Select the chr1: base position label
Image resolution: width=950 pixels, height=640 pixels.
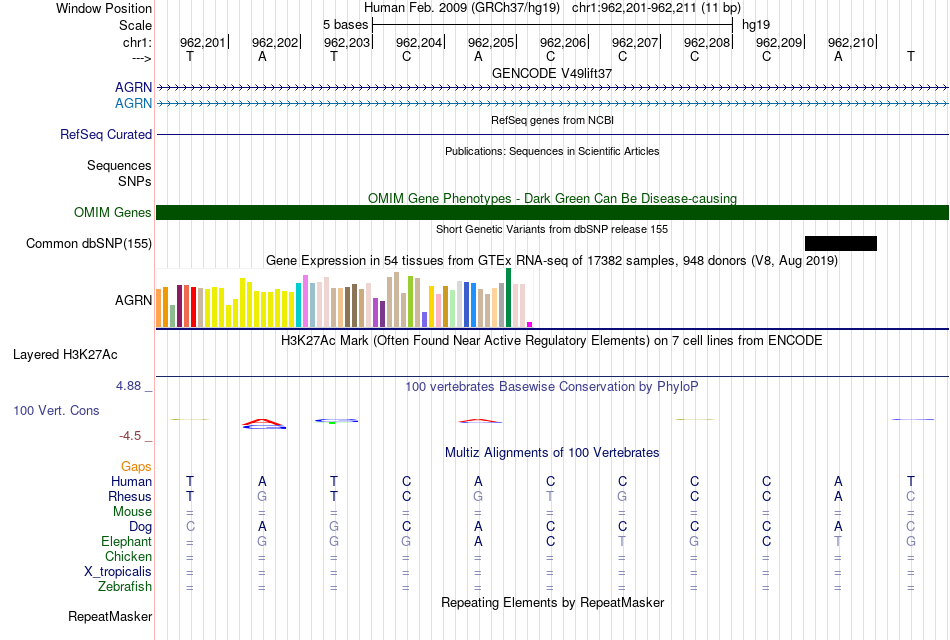coord(137,42)
